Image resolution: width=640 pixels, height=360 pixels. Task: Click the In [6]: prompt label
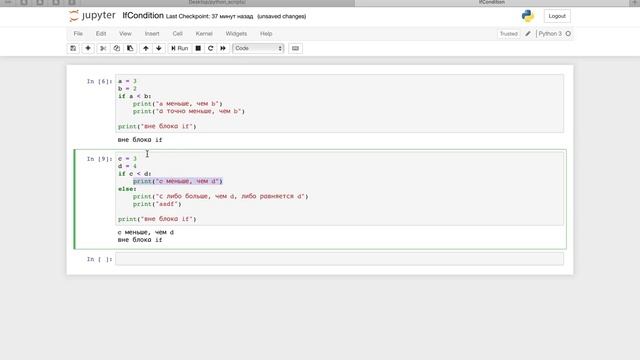pos(99,81)
